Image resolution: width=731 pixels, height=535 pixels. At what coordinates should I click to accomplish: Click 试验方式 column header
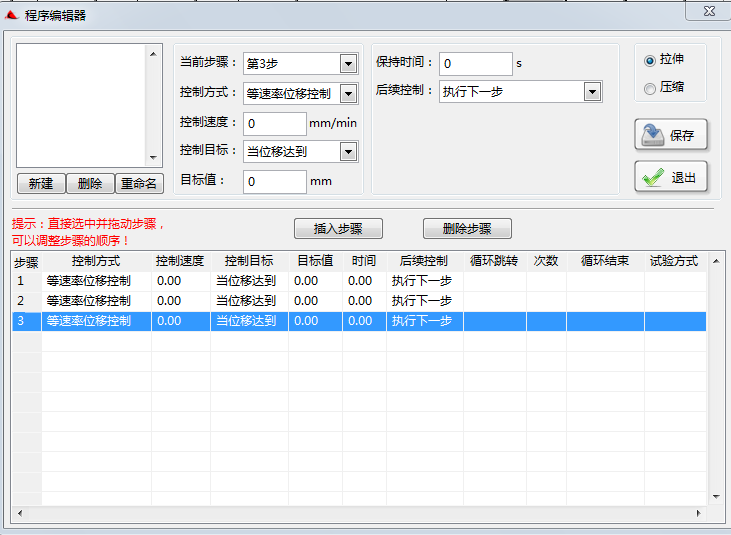[x=675, y=261]
